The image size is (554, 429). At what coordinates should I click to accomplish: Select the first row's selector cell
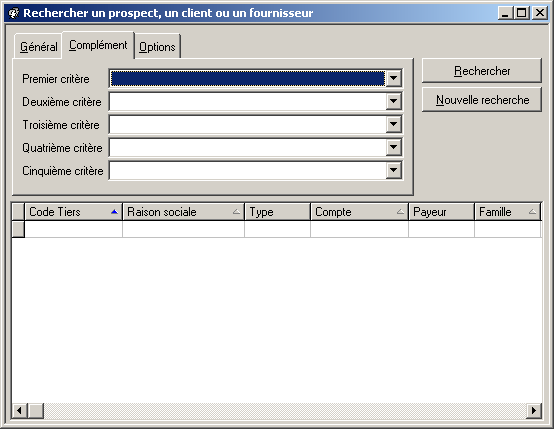pos(18,229)
